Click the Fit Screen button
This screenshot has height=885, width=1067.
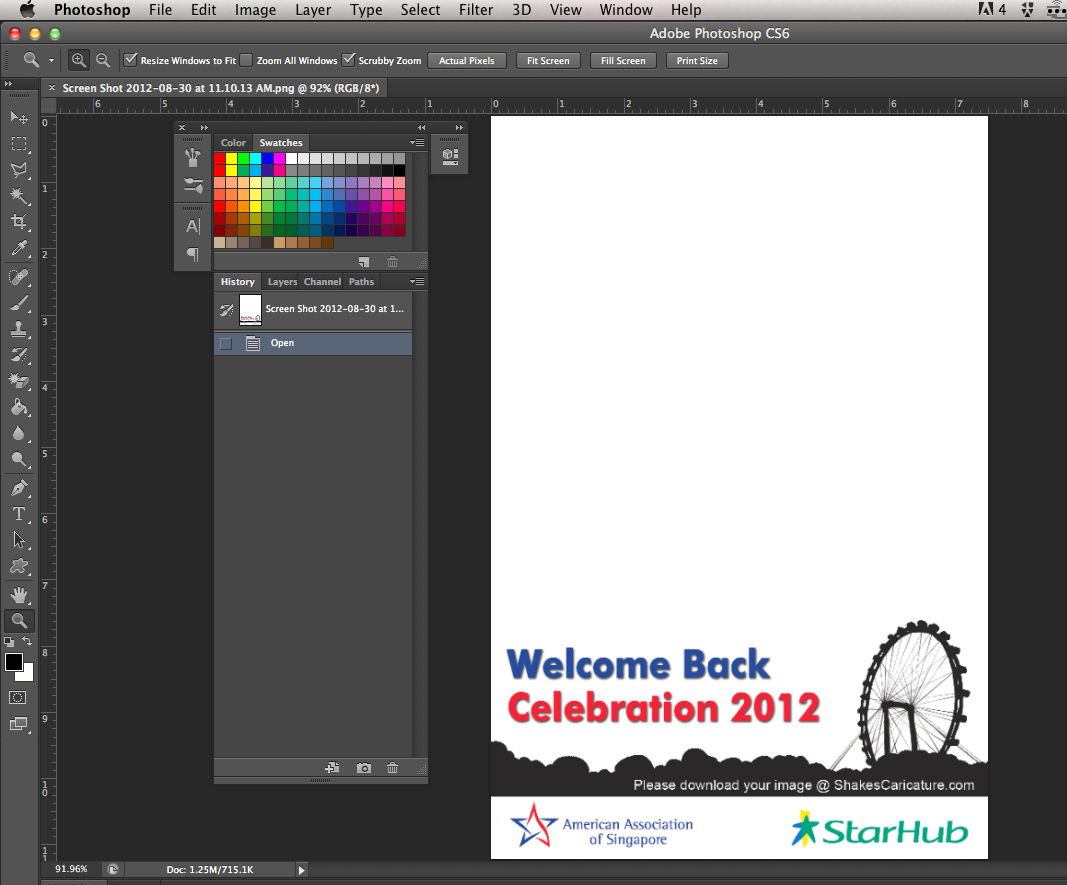tap(548, 61)
